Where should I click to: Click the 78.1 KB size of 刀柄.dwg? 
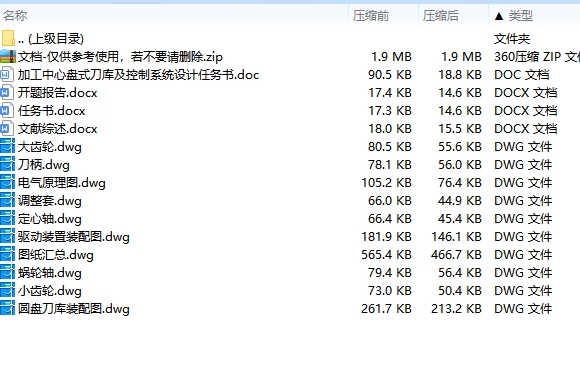click(x=390, y=165)
